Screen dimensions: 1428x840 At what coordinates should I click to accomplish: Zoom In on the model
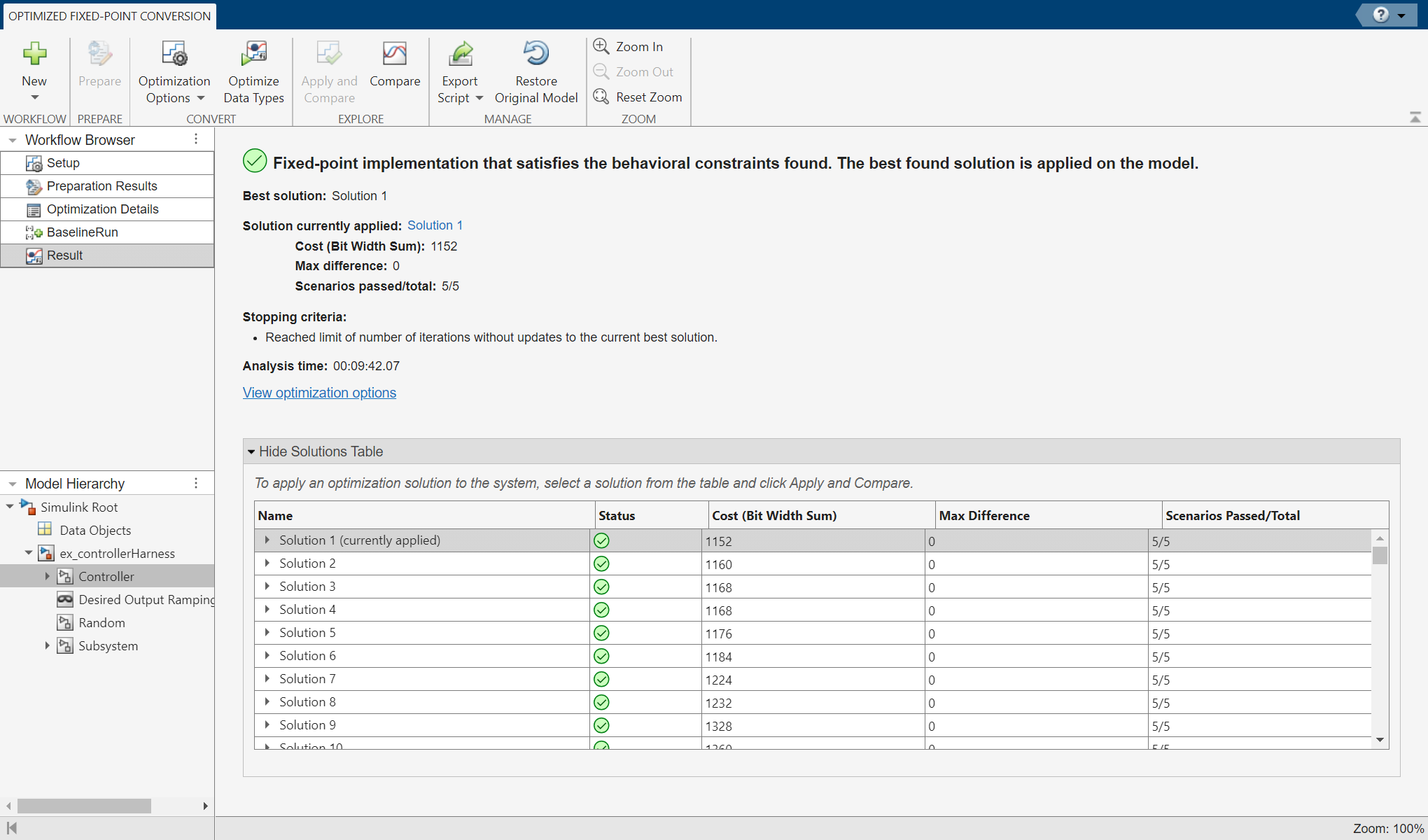(628, 46)
